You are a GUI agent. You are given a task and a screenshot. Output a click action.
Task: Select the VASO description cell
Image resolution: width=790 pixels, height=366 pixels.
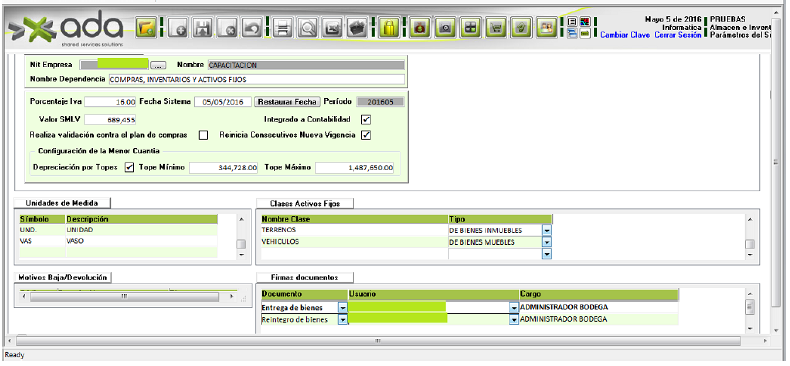[142, 241]
